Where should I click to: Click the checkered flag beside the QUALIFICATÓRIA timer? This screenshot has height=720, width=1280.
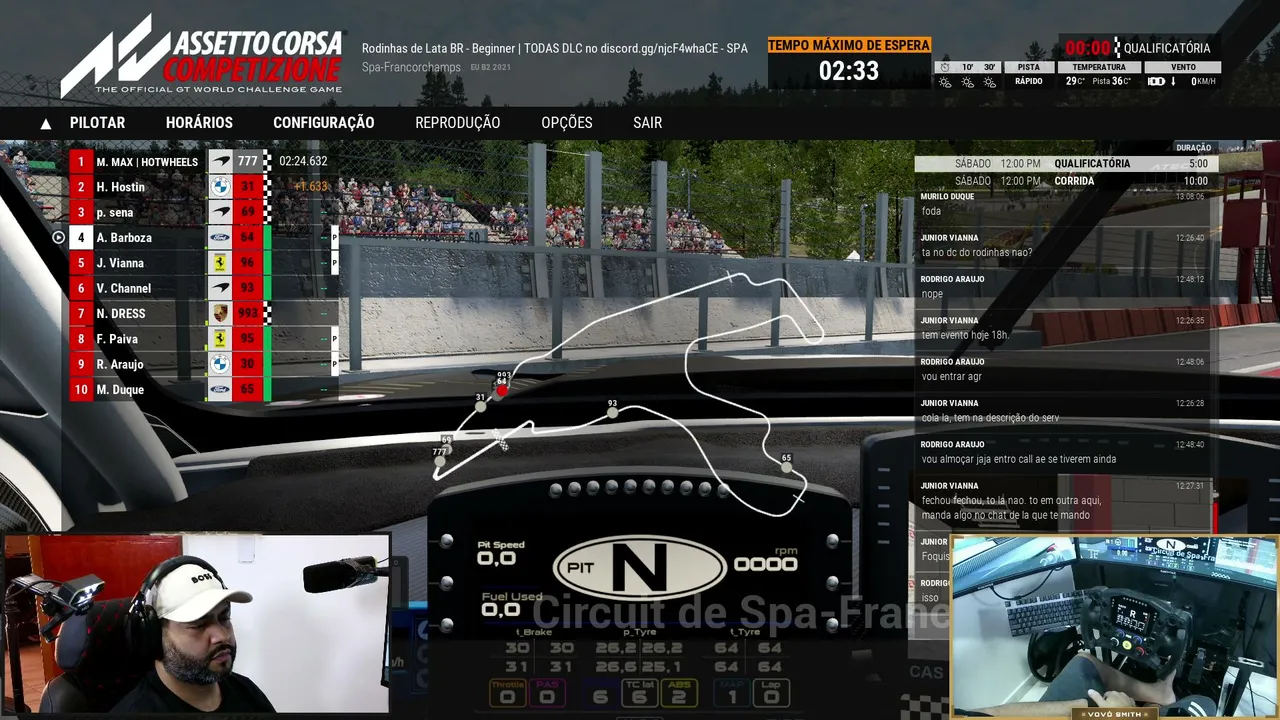tap(1116, 48)
